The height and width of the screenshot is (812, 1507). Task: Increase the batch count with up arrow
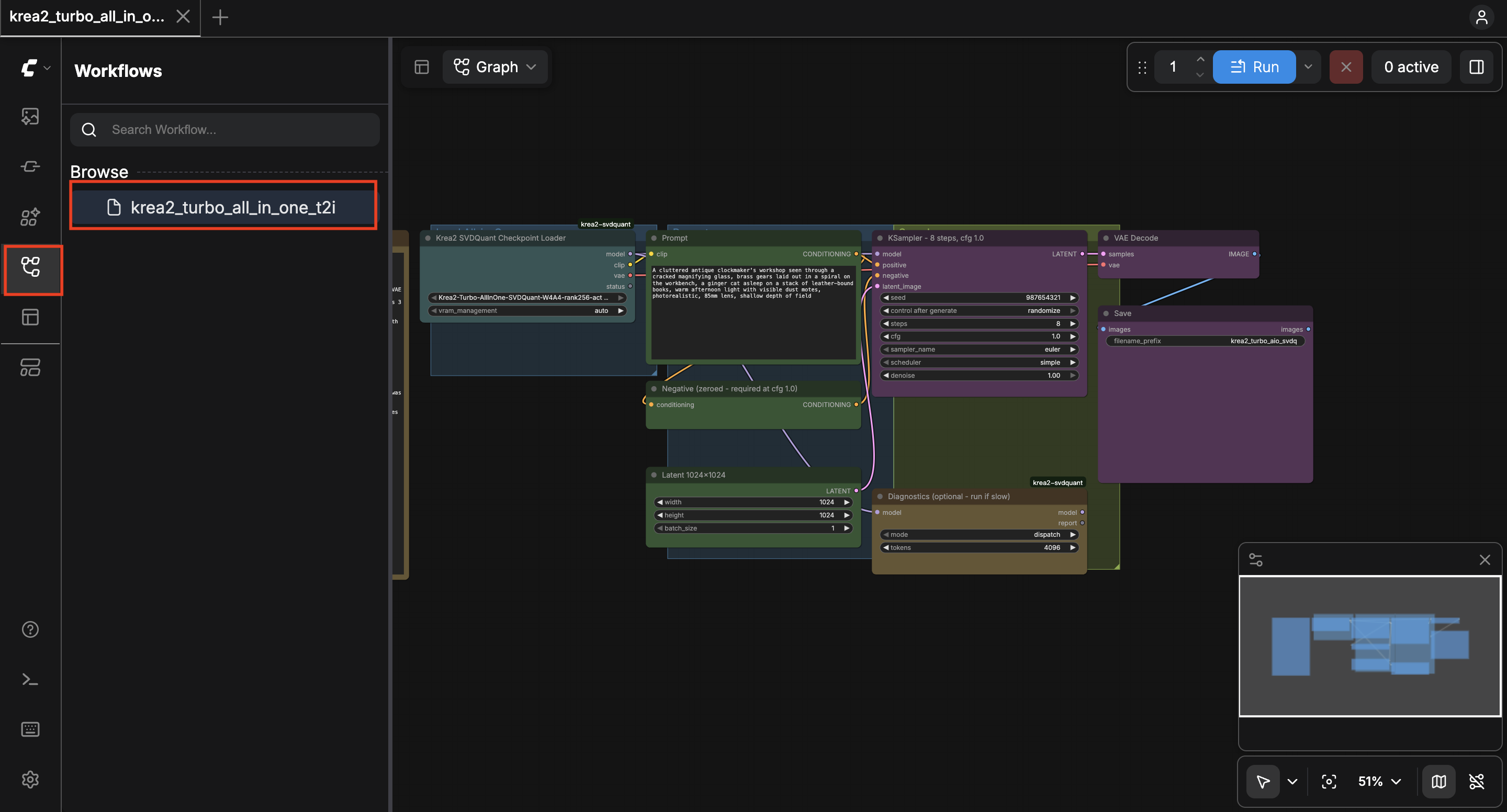tap(1200, 60)
